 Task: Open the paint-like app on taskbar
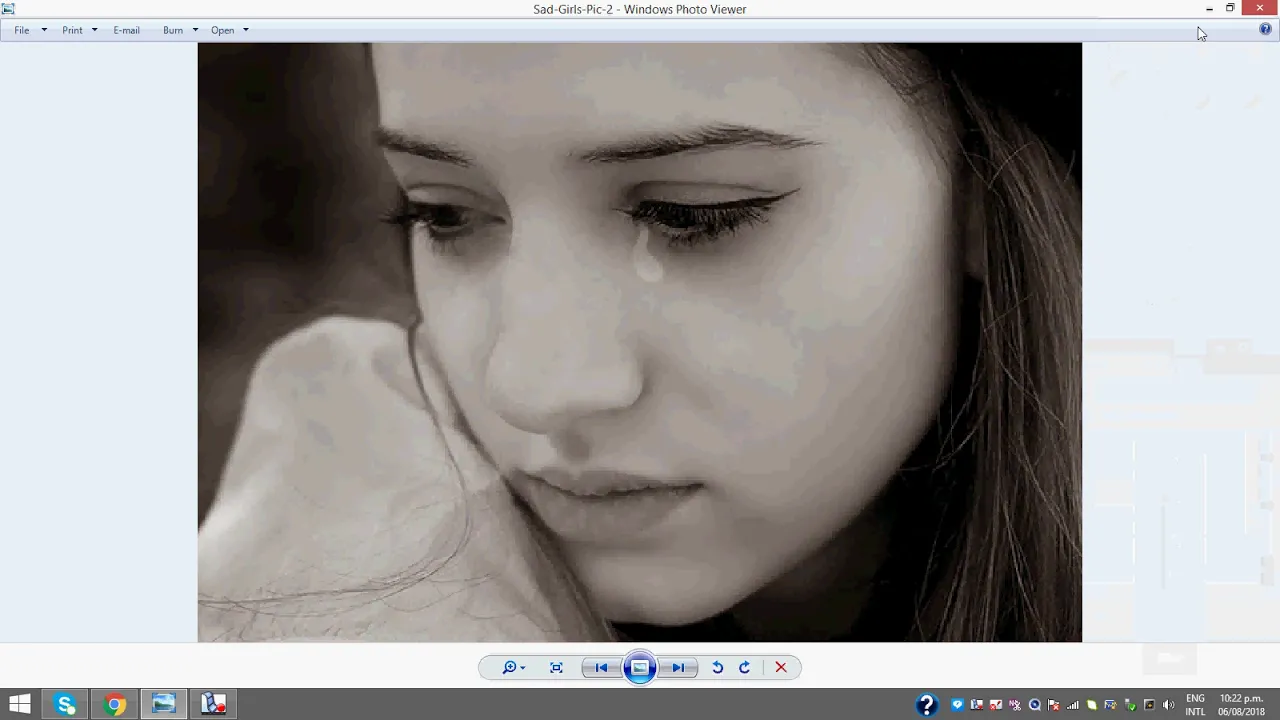(x=213, y=704)
